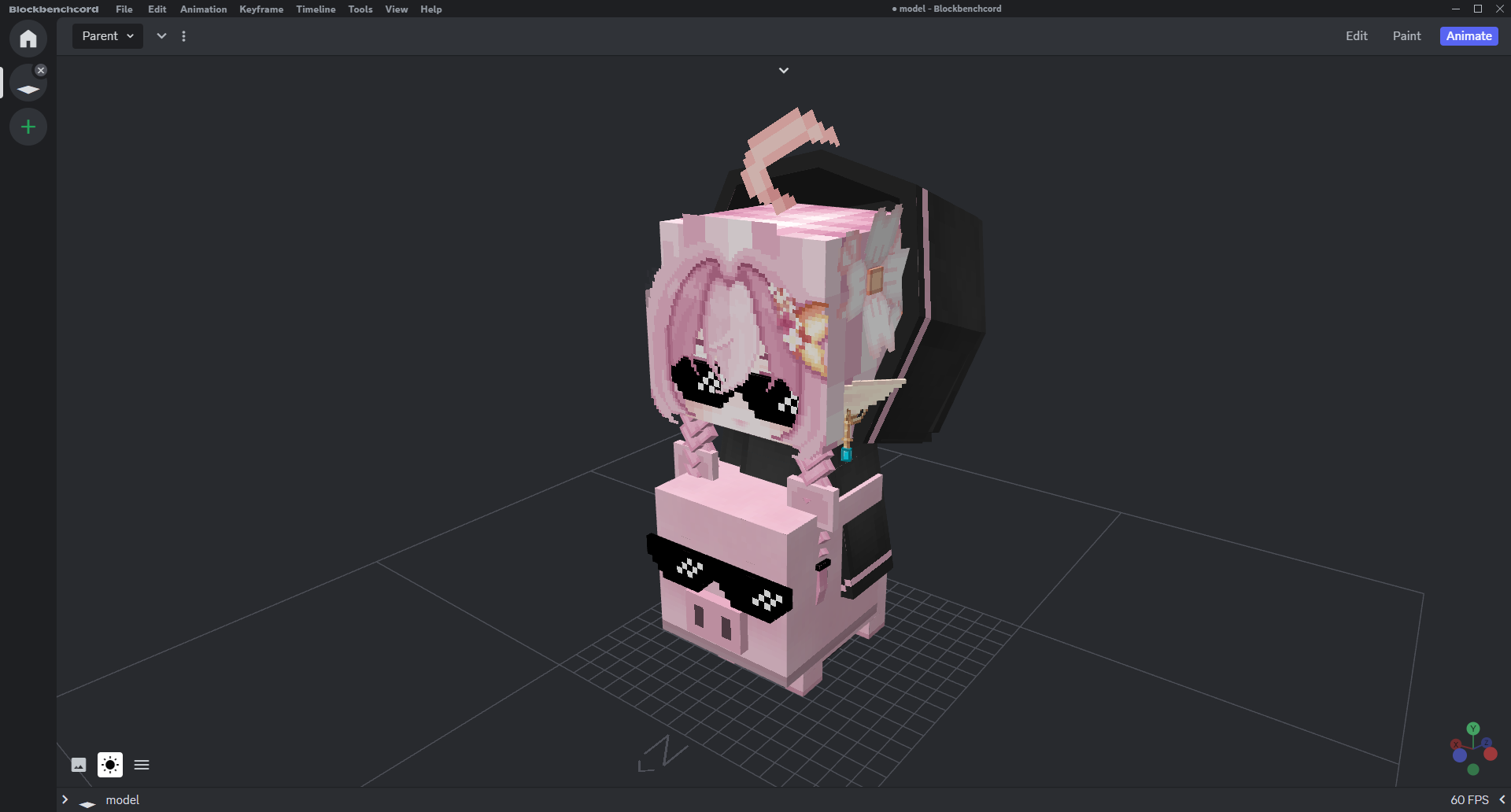Click the chevron arrow next to Parent dropdown

[161, 36]
